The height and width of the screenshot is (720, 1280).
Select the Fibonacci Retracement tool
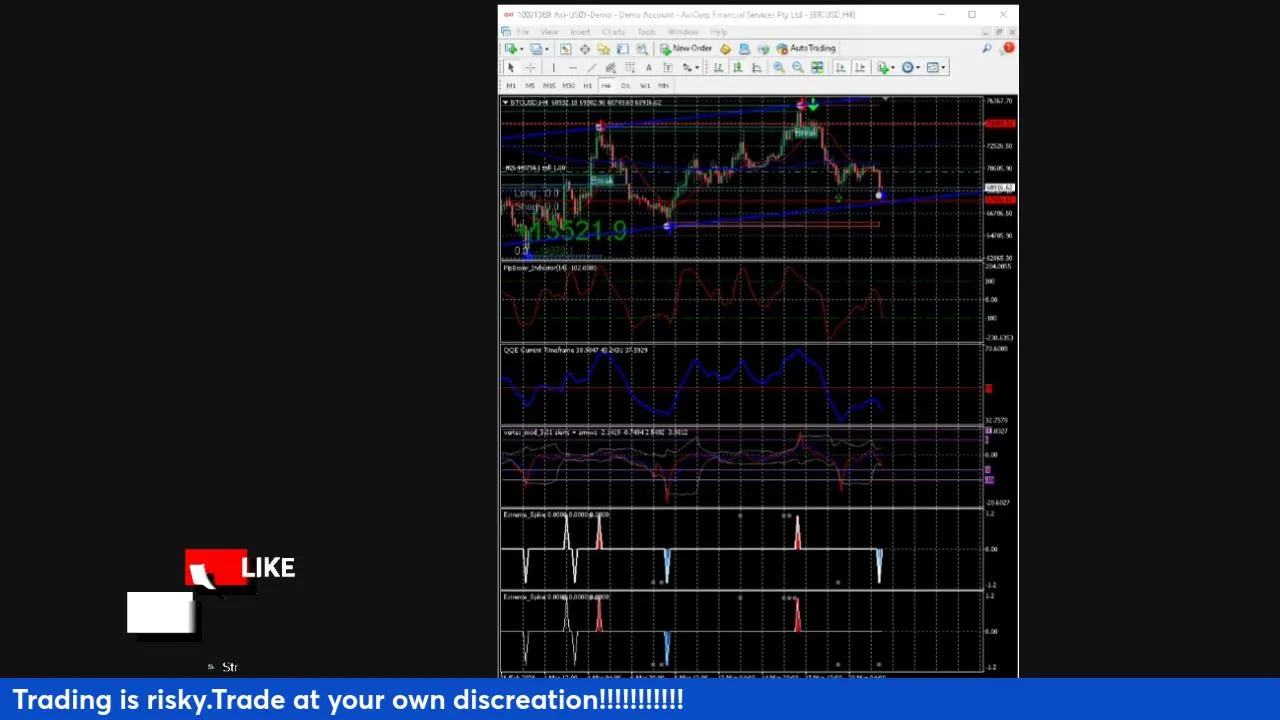(x=630, y=67)
